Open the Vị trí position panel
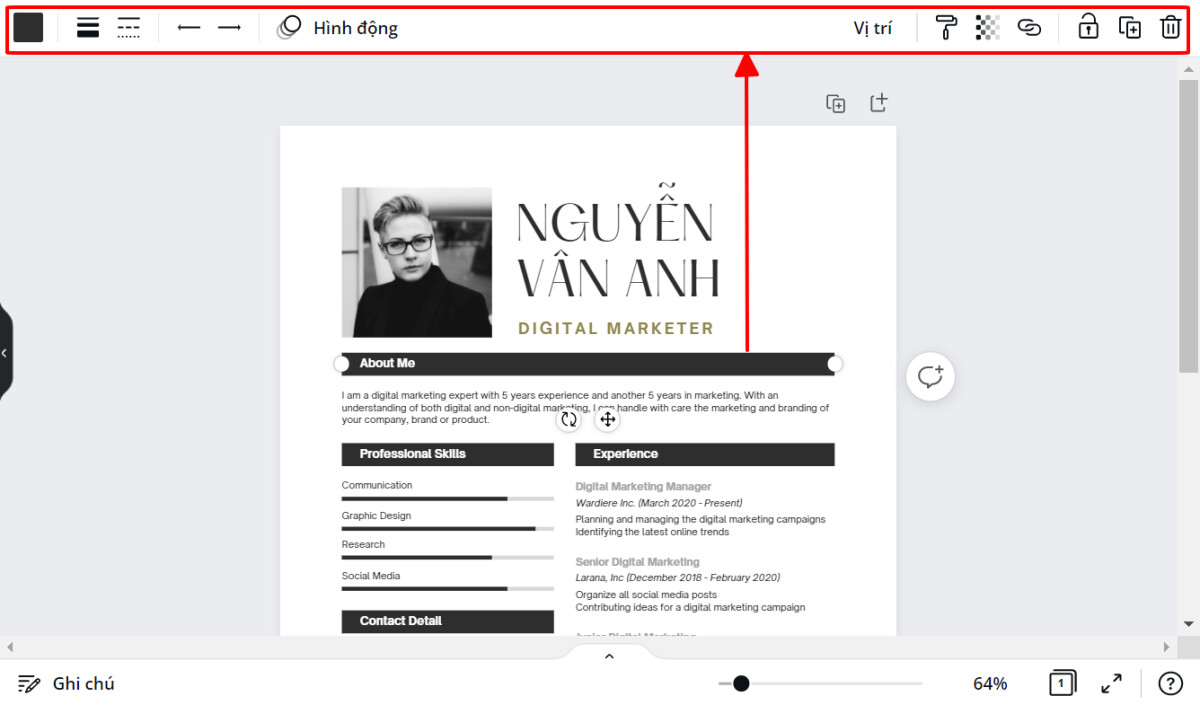1200x705 pixels. click(873, 28)
